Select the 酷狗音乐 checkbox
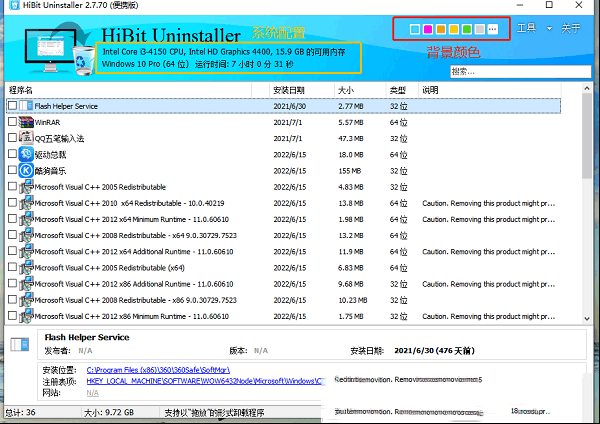 12,170
